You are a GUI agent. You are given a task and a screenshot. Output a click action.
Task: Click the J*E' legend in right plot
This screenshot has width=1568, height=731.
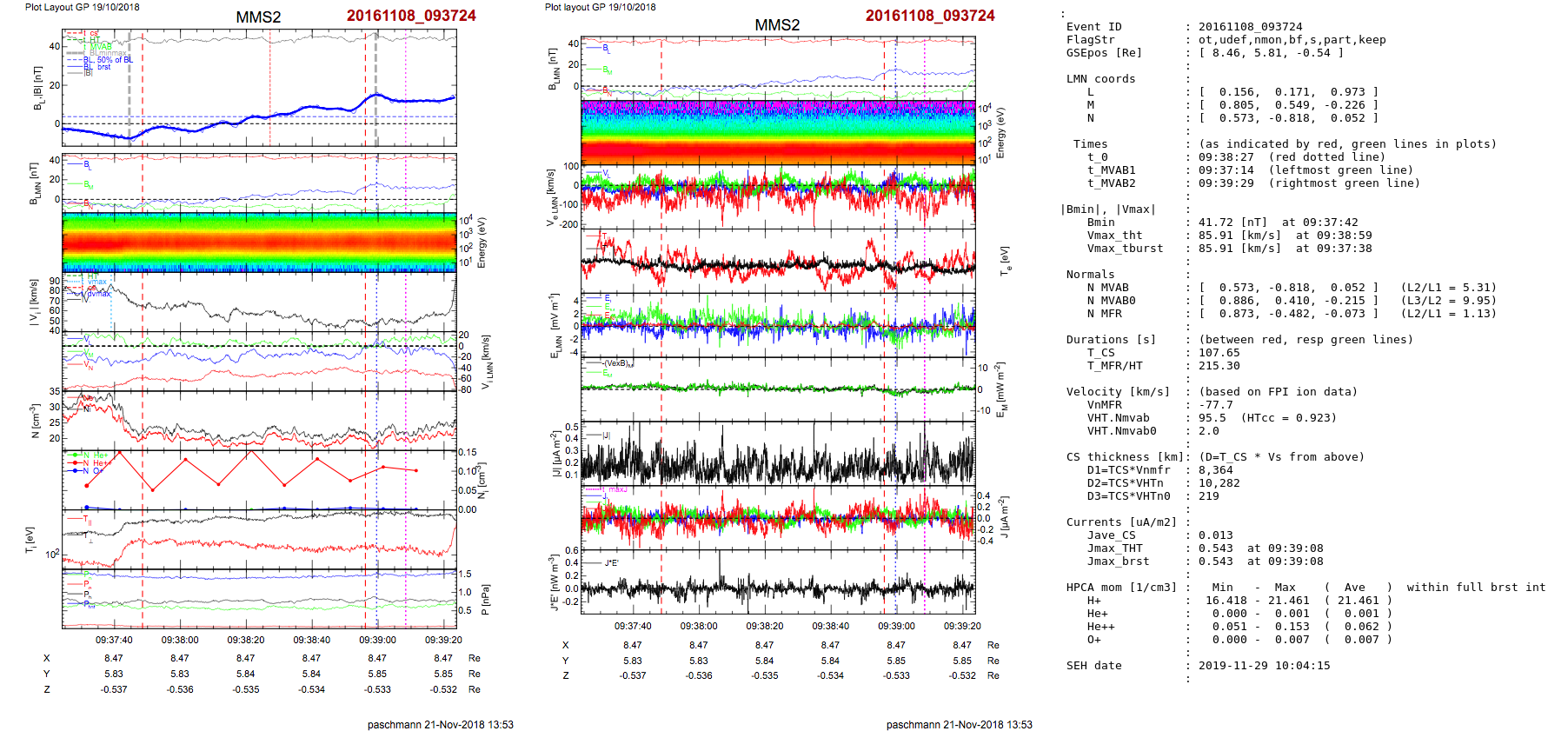[x=611, y=563]
